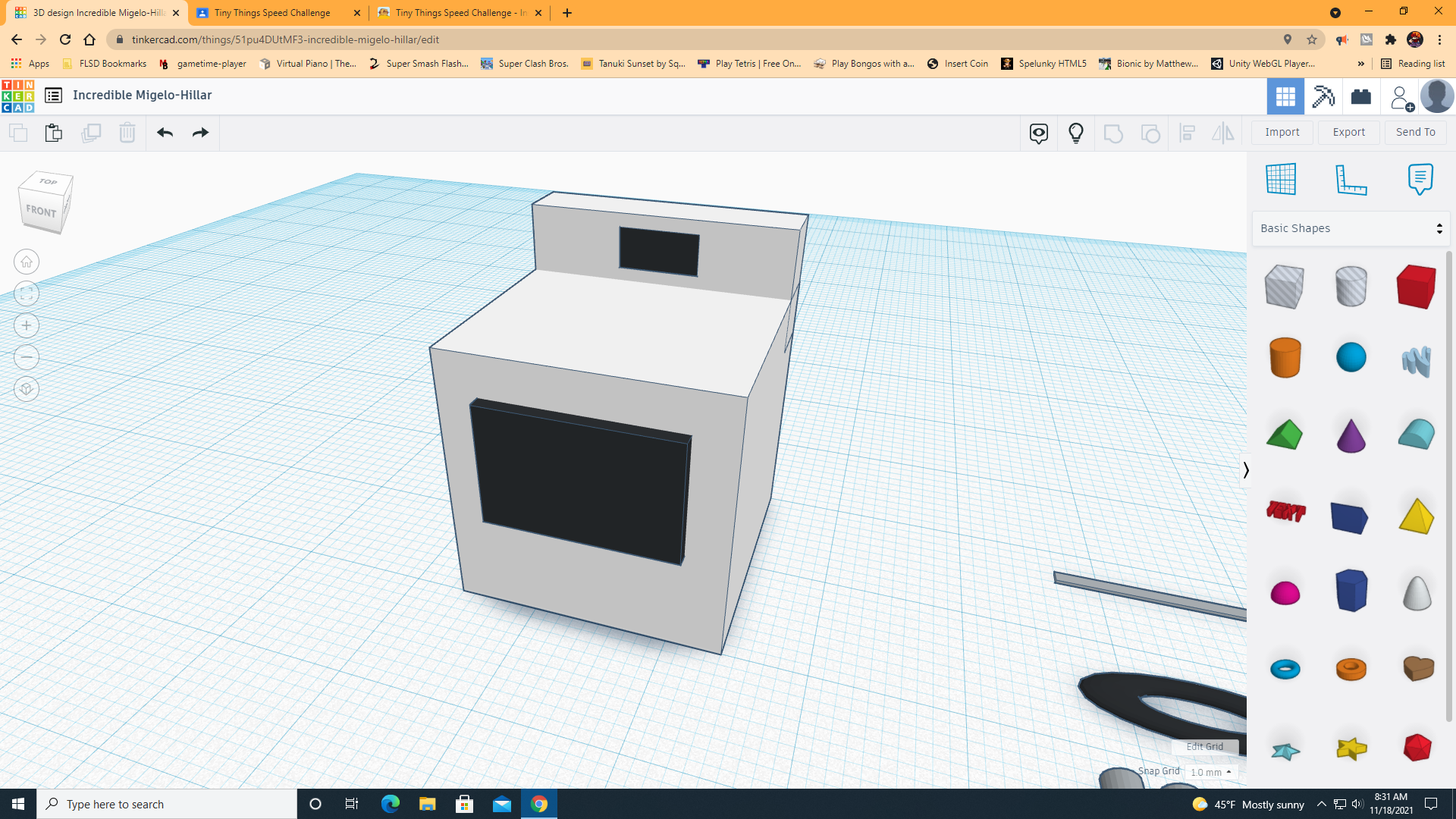Open the Basic Shapes category dropdown
The width and height of the screenshot is (1456, 819).
pyautogui.click(x=1350, y=227)
